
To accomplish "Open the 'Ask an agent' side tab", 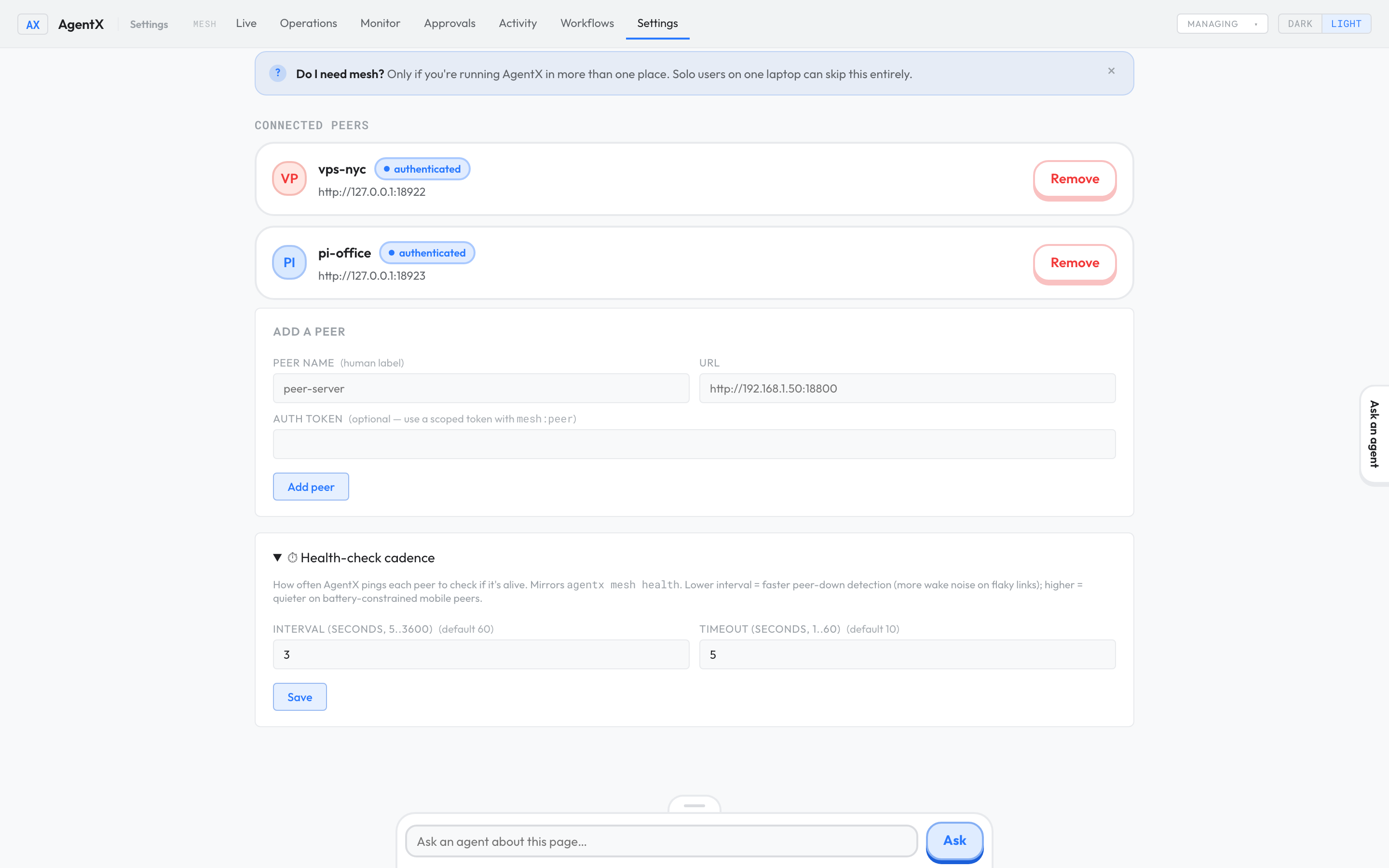I will [1374, 434].
